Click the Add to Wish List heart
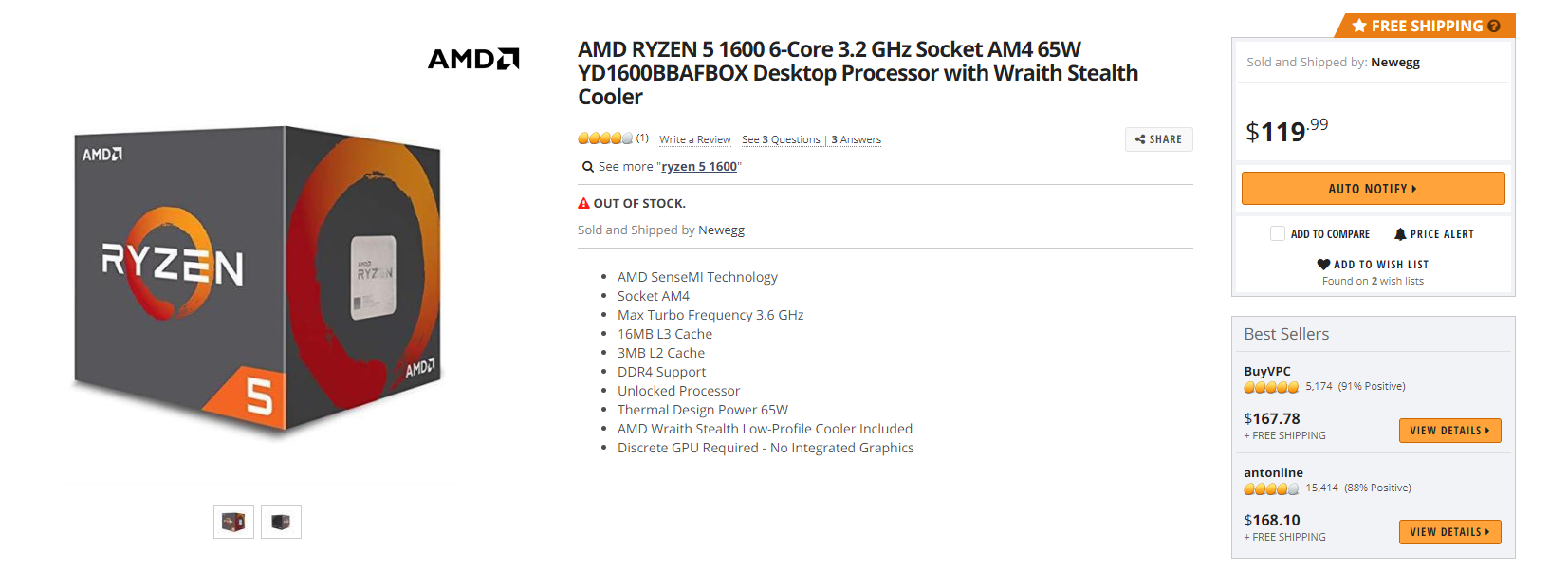This screenshot has width=1568, height=571. pos(1323,265)
